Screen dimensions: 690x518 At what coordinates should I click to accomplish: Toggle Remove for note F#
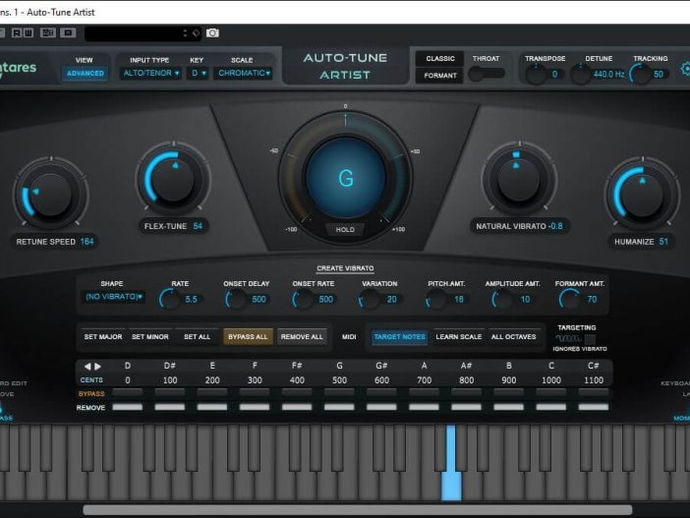[297, 407]
